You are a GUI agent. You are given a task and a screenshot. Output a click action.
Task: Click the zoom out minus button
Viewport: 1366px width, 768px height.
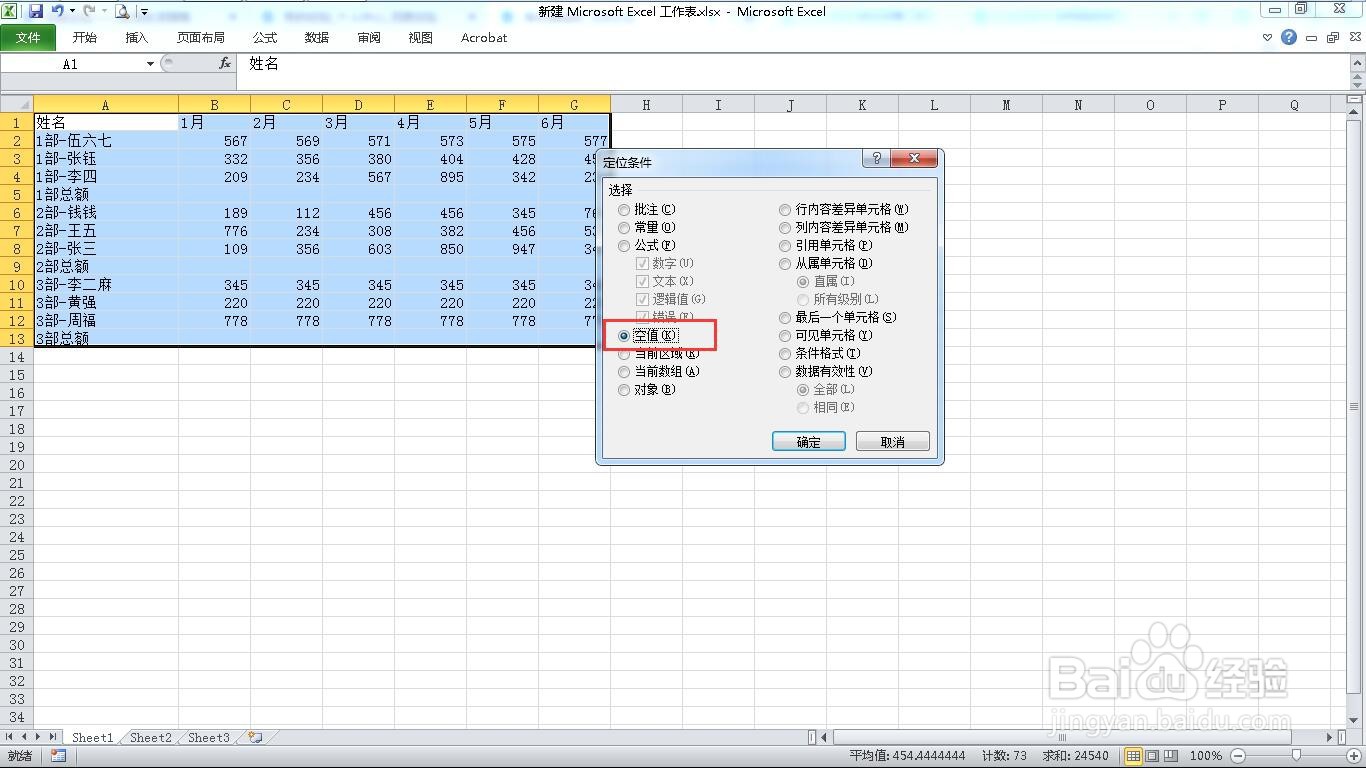[1238, 756]
